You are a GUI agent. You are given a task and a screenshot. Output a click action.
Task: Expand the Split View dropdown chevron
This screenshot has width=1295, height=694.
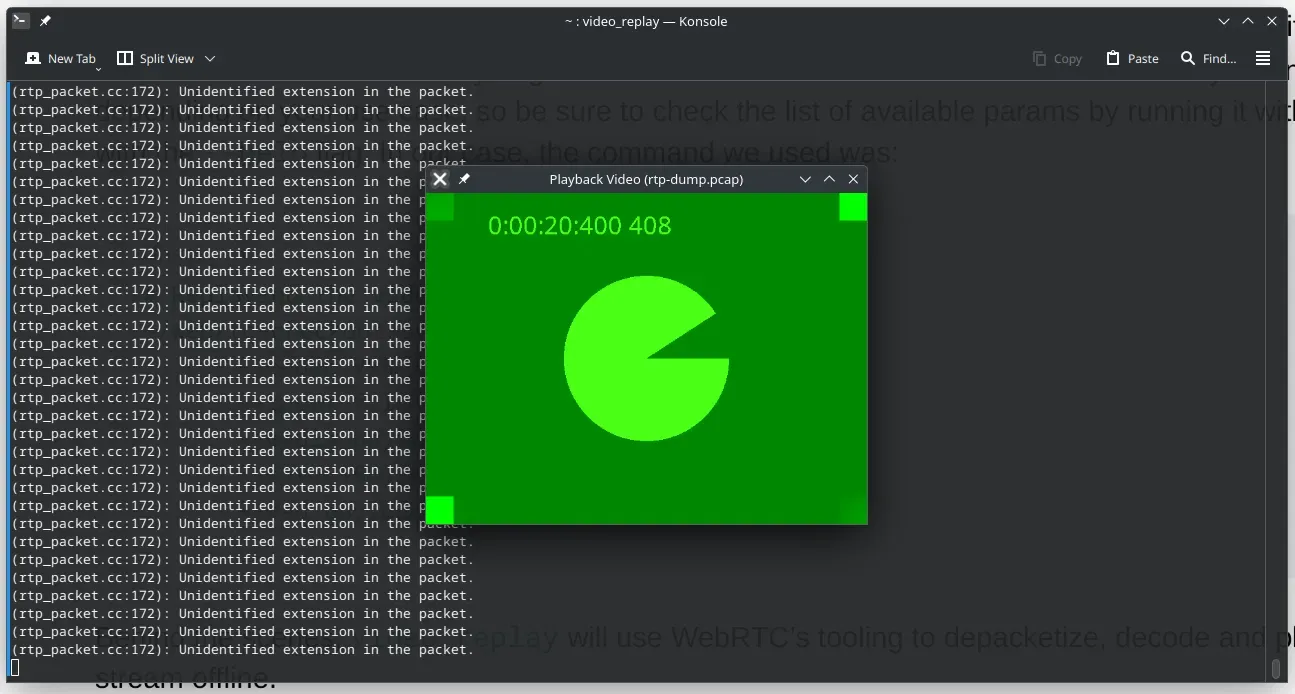click(x=210, y=59)
